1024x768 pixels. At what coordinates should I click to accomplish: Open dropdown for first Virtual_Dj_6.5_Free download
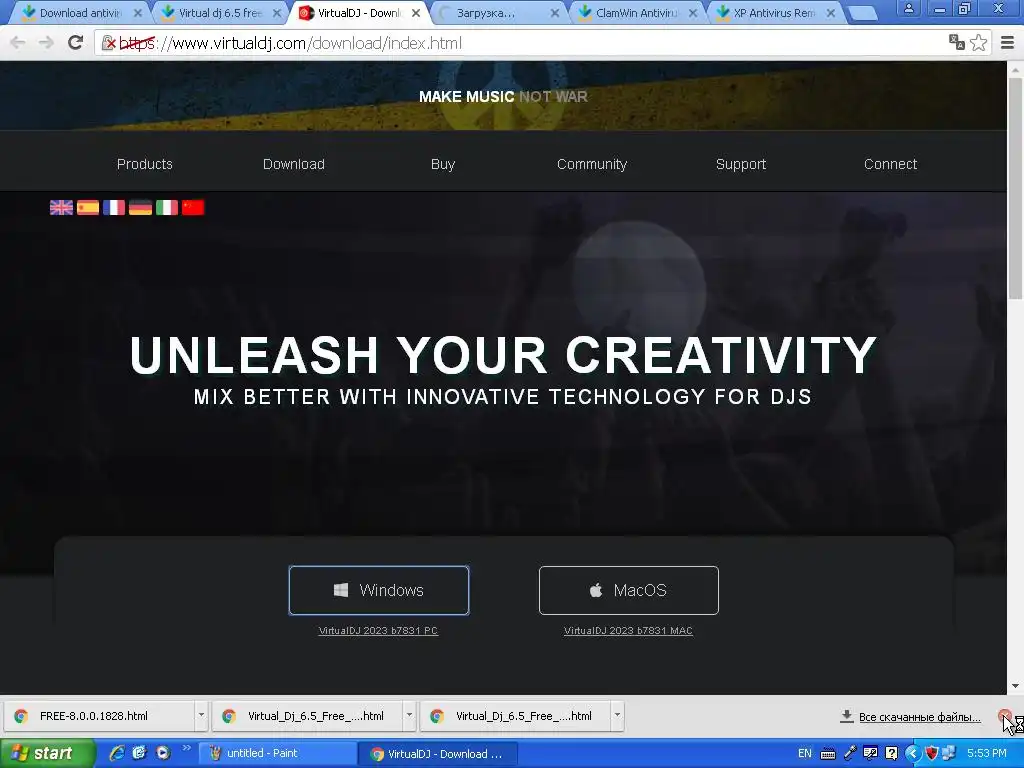[409, 716]
